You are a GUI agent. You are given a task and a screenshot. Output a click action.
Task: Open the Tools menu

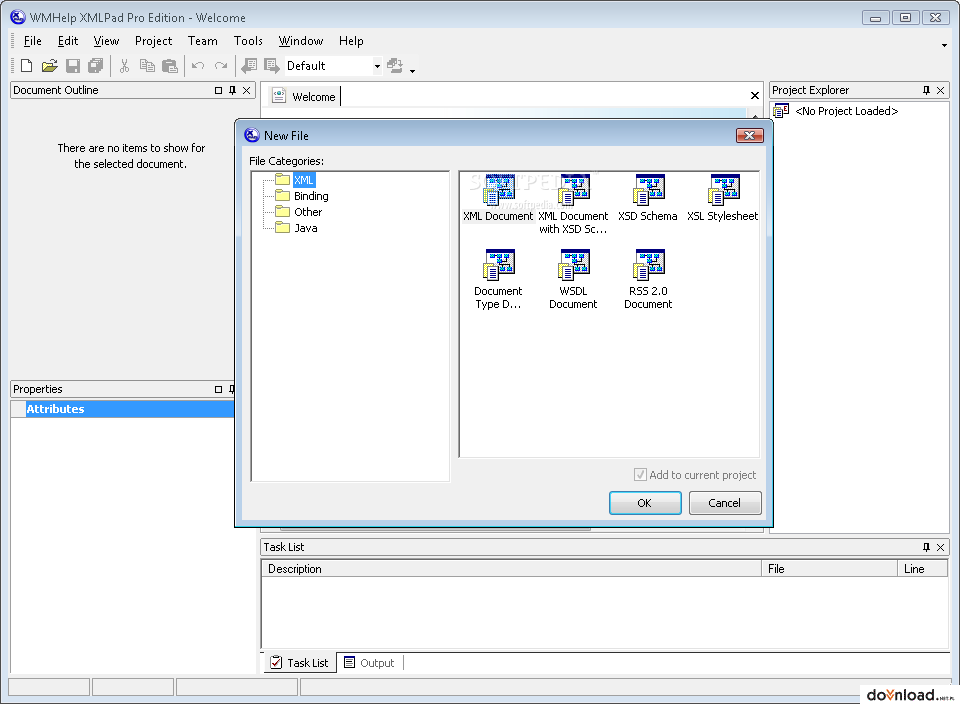(248, 41)
